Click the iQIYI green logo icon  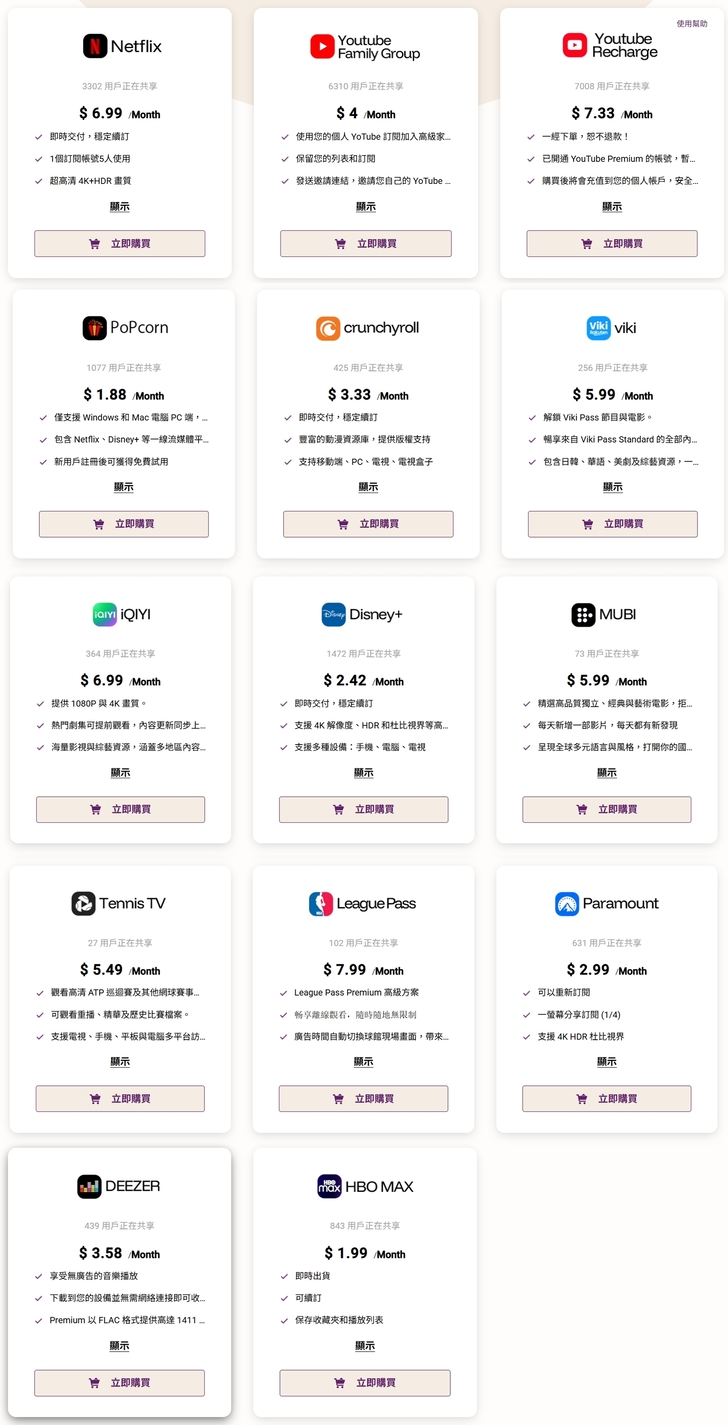(x=105, y=615)
